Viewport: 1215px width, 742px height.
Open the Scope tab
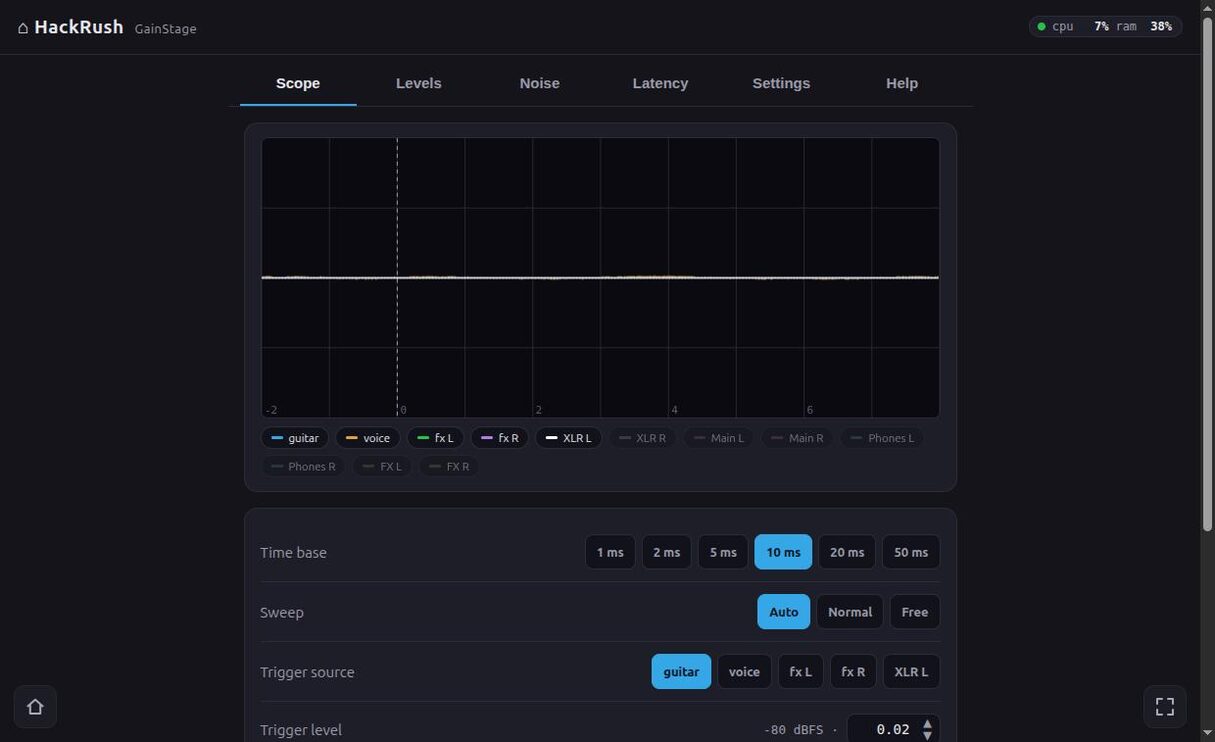(x=298, y=83)
